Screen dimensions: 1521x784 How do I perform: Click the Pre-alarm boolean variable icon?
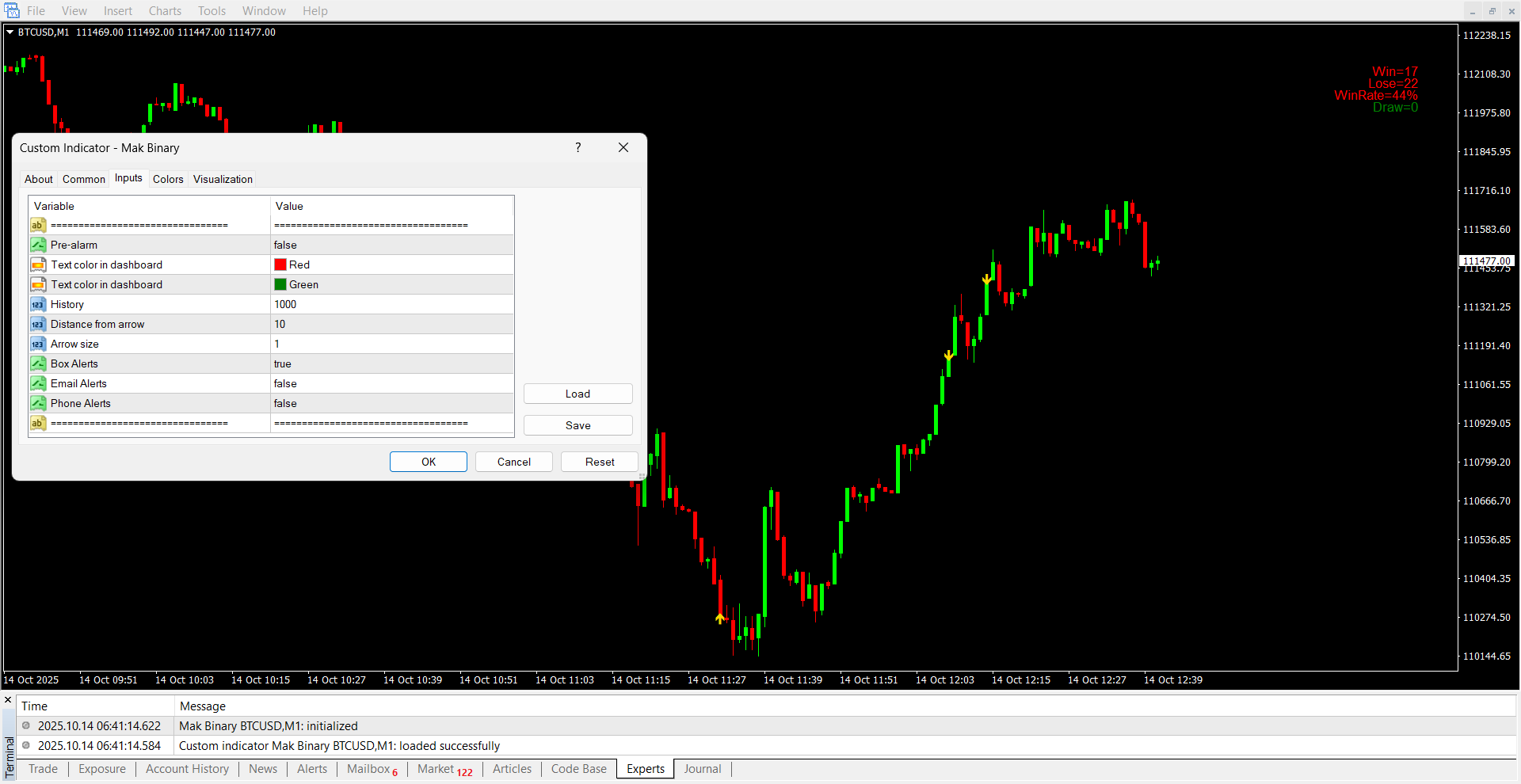pyautogui.click(x=38, y=245)
